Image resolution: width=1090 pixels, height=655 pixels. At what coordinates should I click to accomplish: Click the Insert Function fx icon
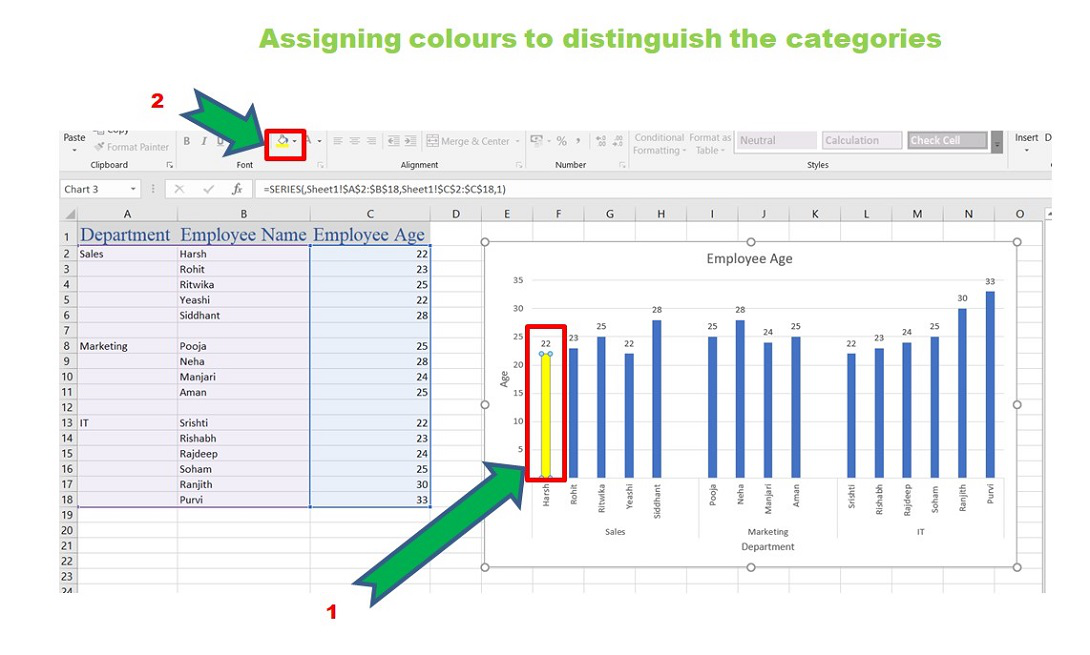237,189
